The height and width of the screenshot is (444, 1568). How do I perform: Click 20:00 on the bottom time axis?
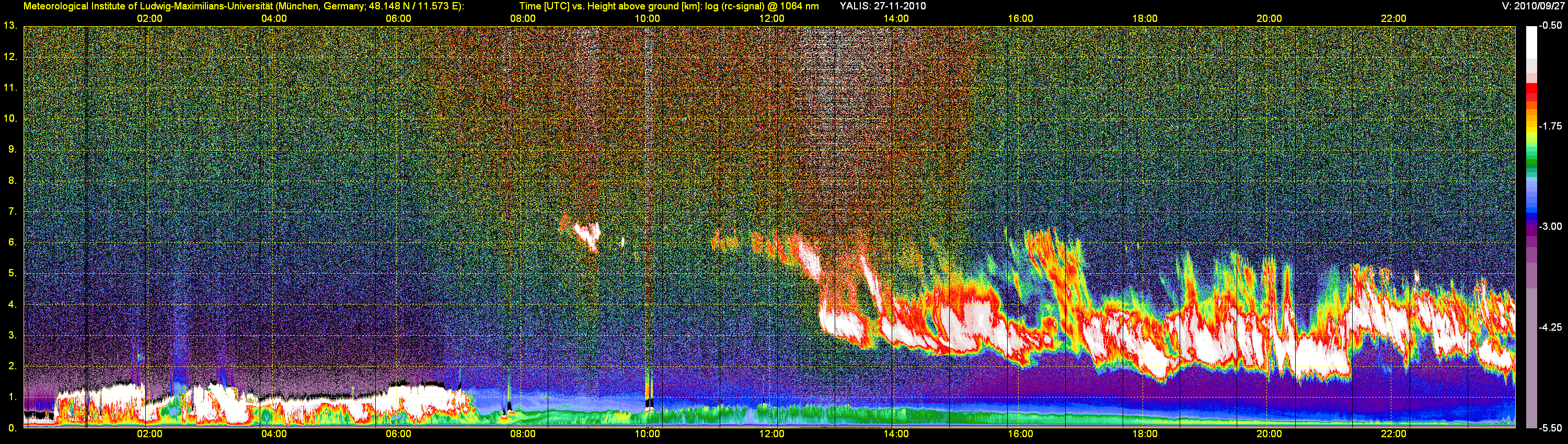click(x=1269, y=434)
